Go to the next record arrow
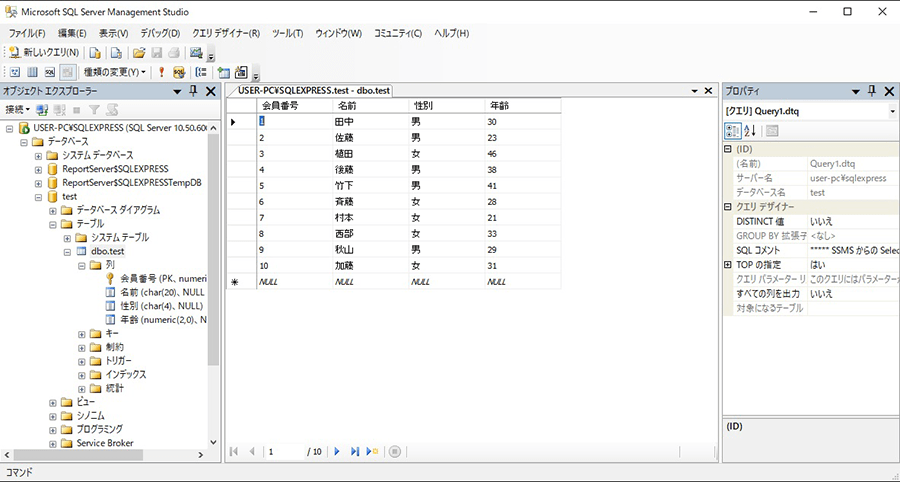 [337, 452]
